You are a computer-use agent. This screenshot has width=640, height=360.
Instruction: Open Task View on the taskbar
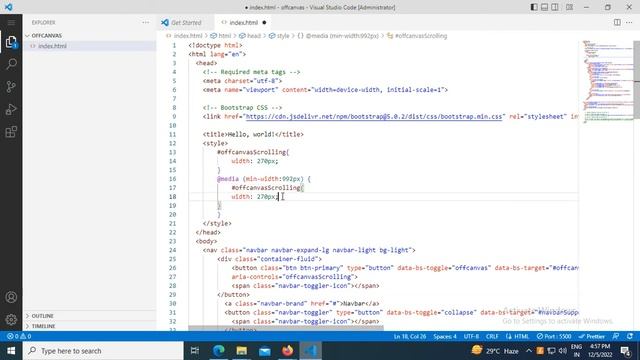pyautogui.click(x=195, y=351)
